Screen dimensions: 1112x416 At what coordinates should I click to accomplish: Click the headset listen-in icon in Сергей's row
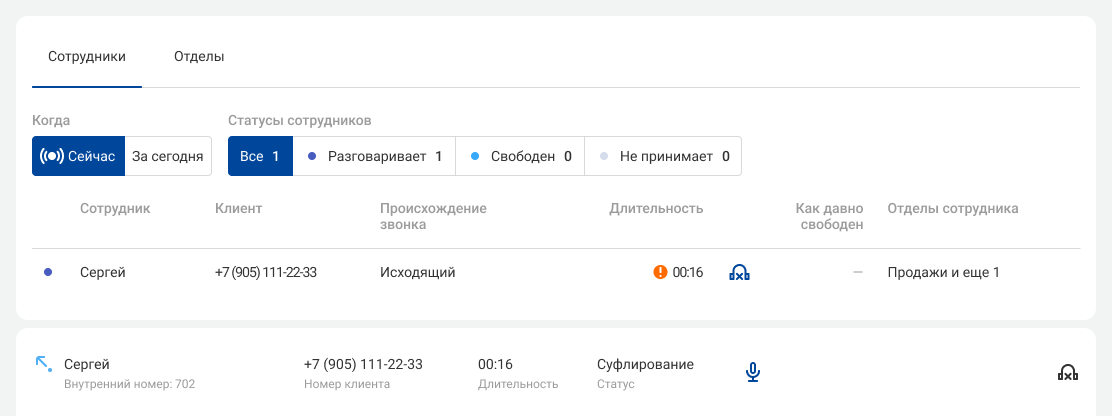tap(739, 272)
